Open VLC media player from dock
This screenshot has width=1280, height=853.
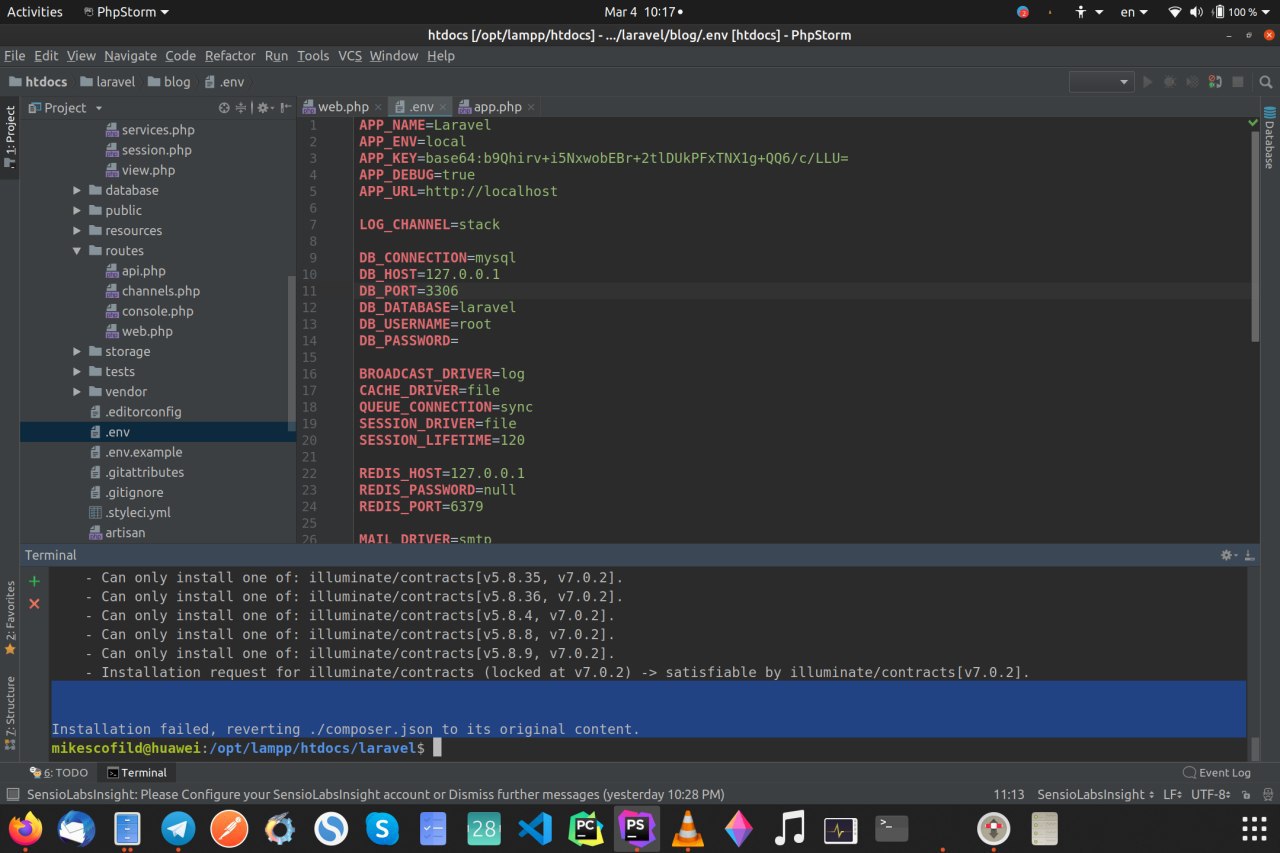click(687, 828)
